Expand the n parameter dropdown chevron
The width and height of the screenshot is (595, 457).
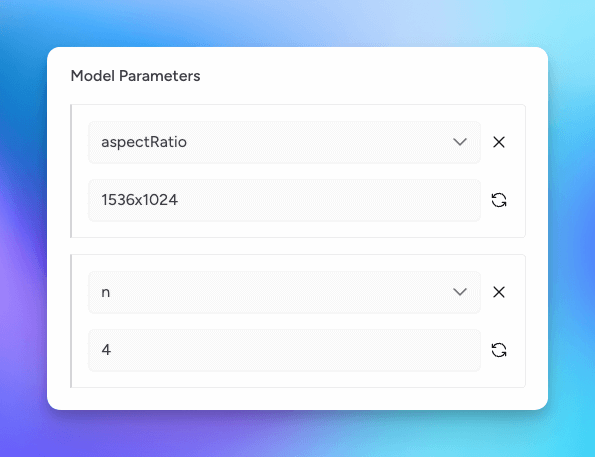tap(460, 292)
